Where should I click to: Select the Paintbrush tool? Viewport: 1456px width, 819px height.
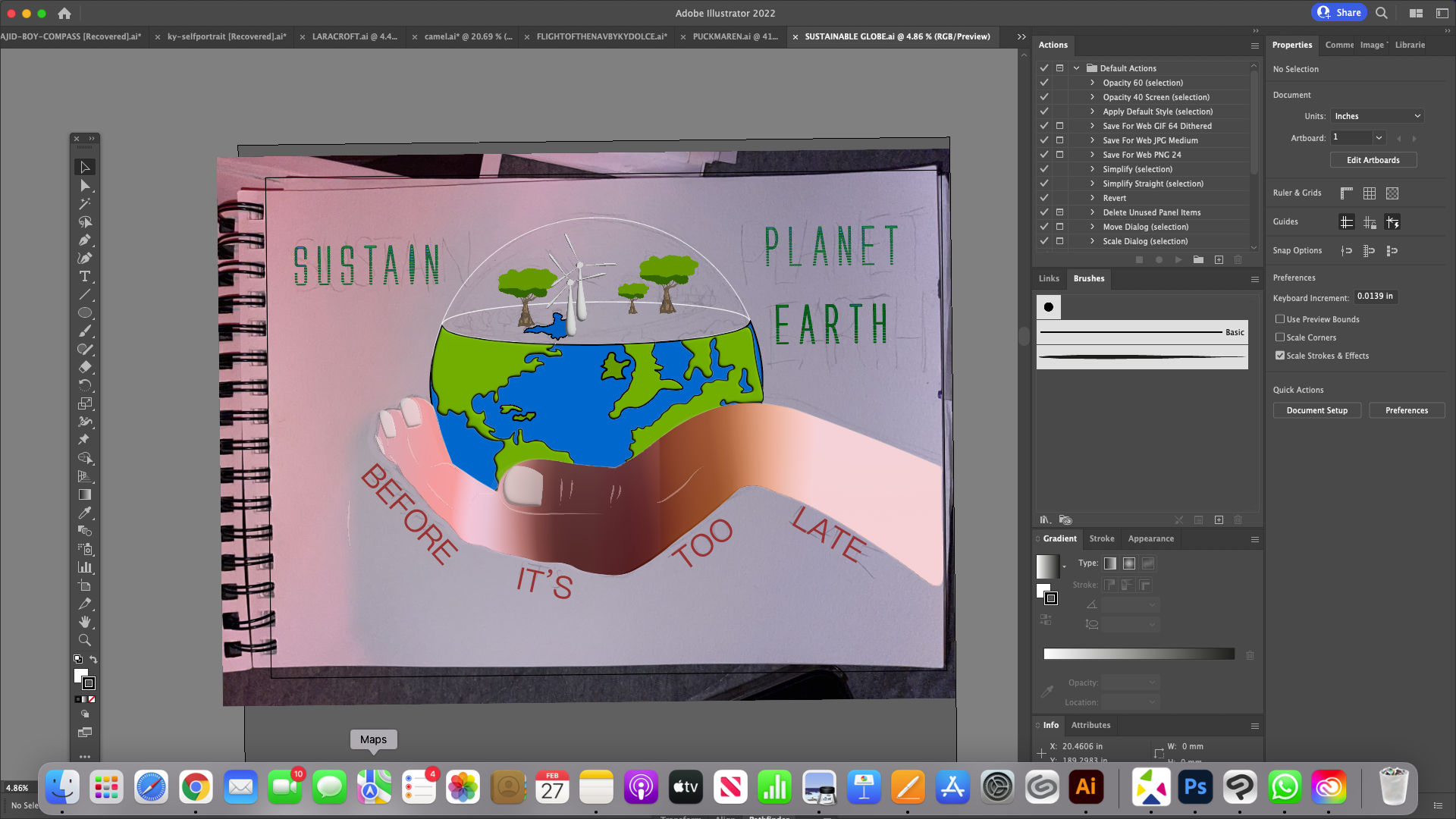point(85,331)
